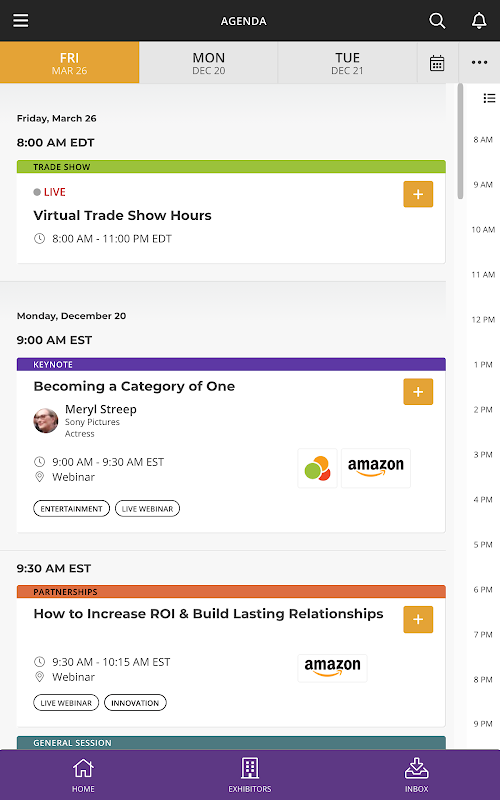
Task: Switch to the MON DEC 20 tab
Action: (208, 63)
